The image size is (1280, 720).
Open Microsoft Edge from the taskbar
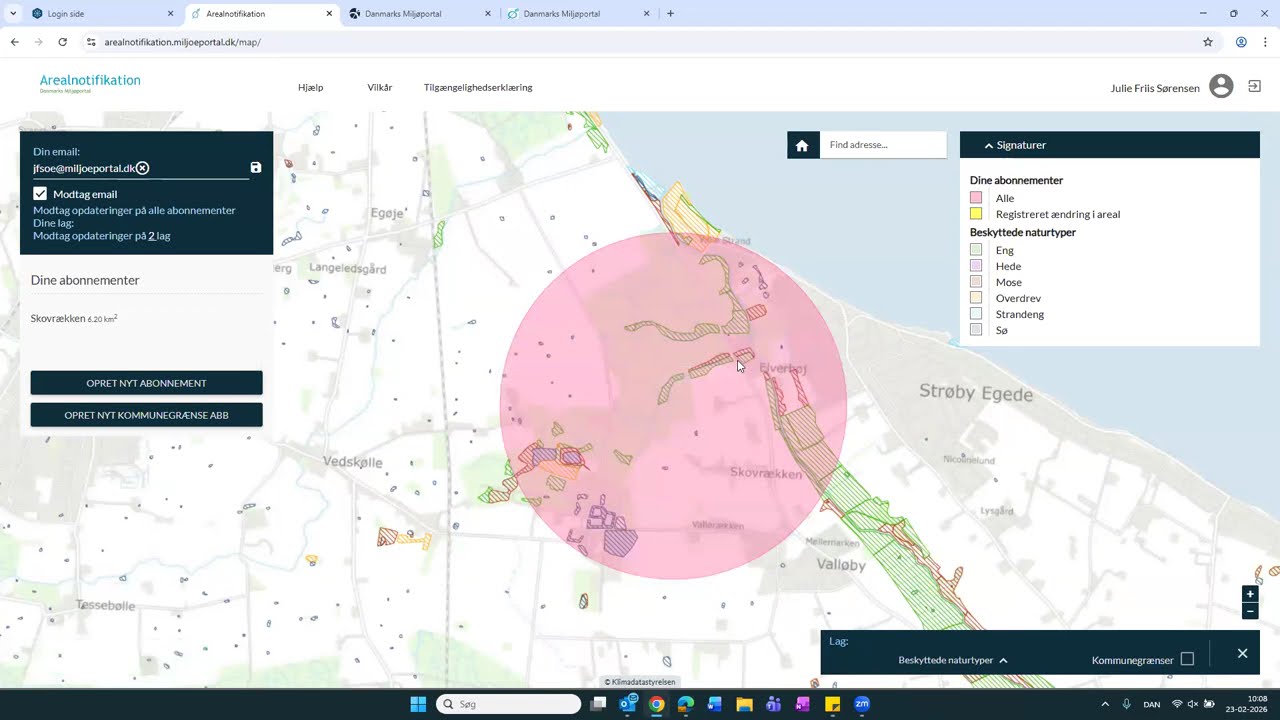tap(685, 704)
